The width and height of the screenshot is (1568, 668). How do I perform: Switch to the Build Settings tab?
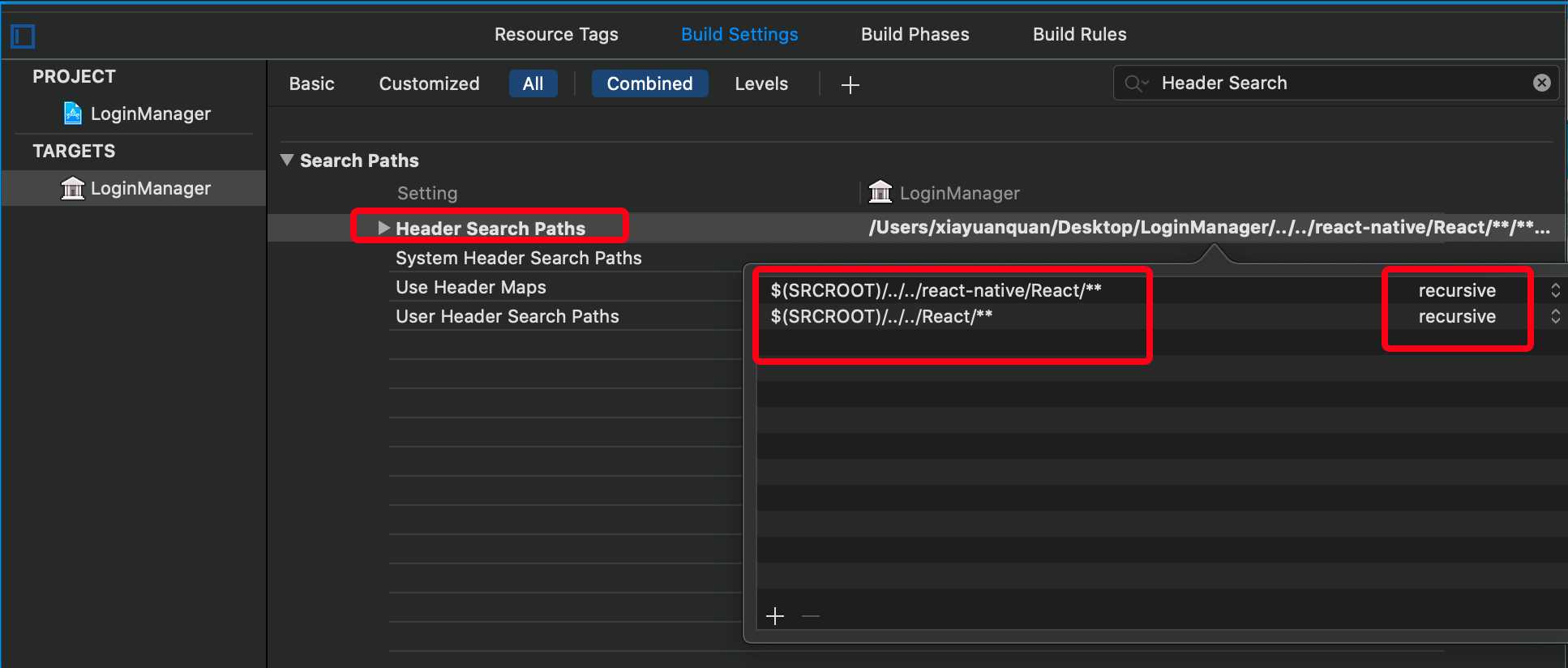pos(739,34)
